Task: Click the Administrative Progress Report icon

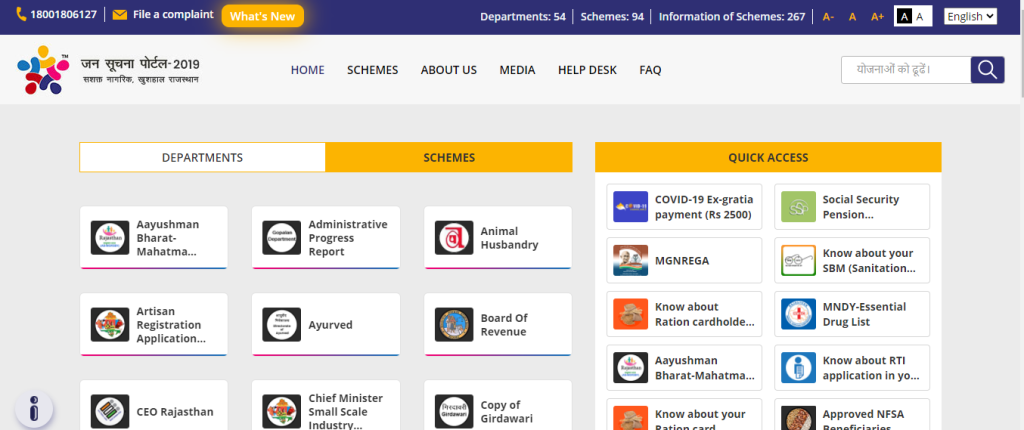Action: 281,238
